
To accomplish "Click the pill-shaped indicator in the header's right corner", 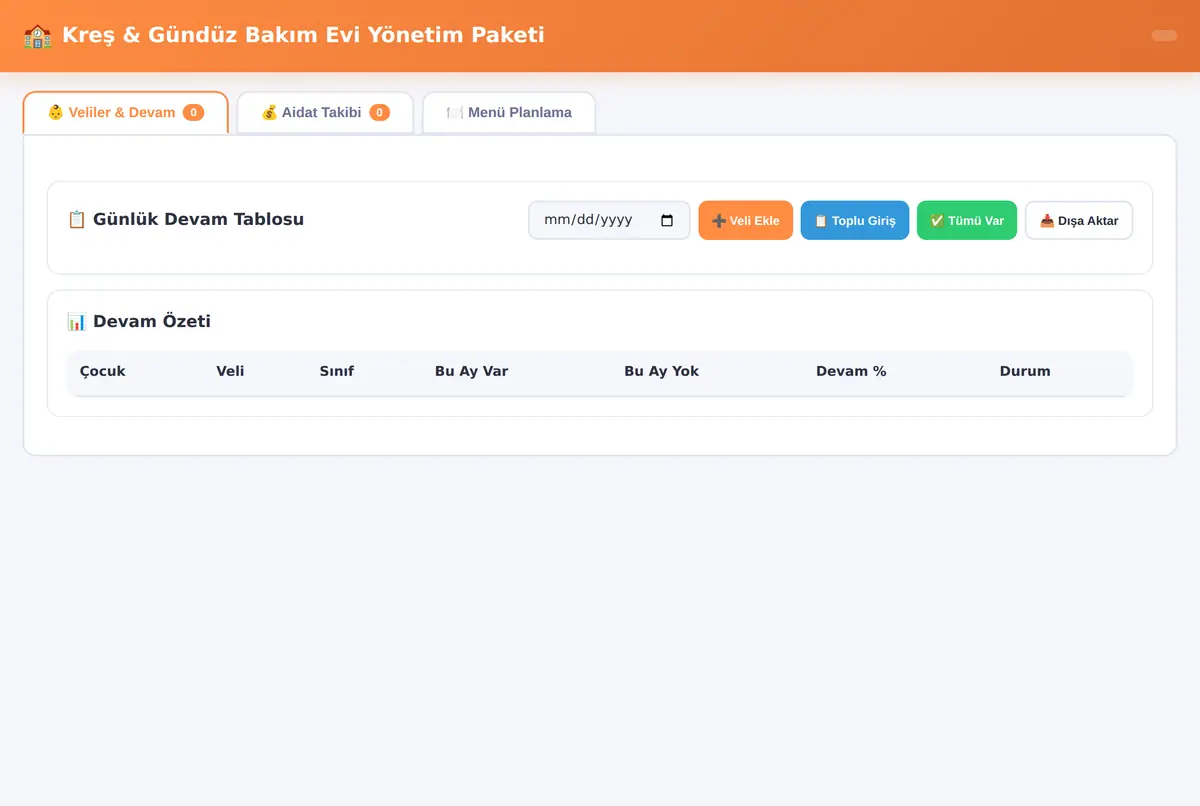I will pyautogui.click(x=1164, y=36).
